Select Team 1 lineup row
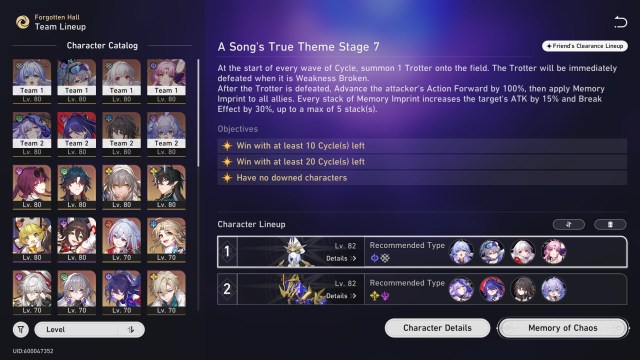 click(422, 252)
